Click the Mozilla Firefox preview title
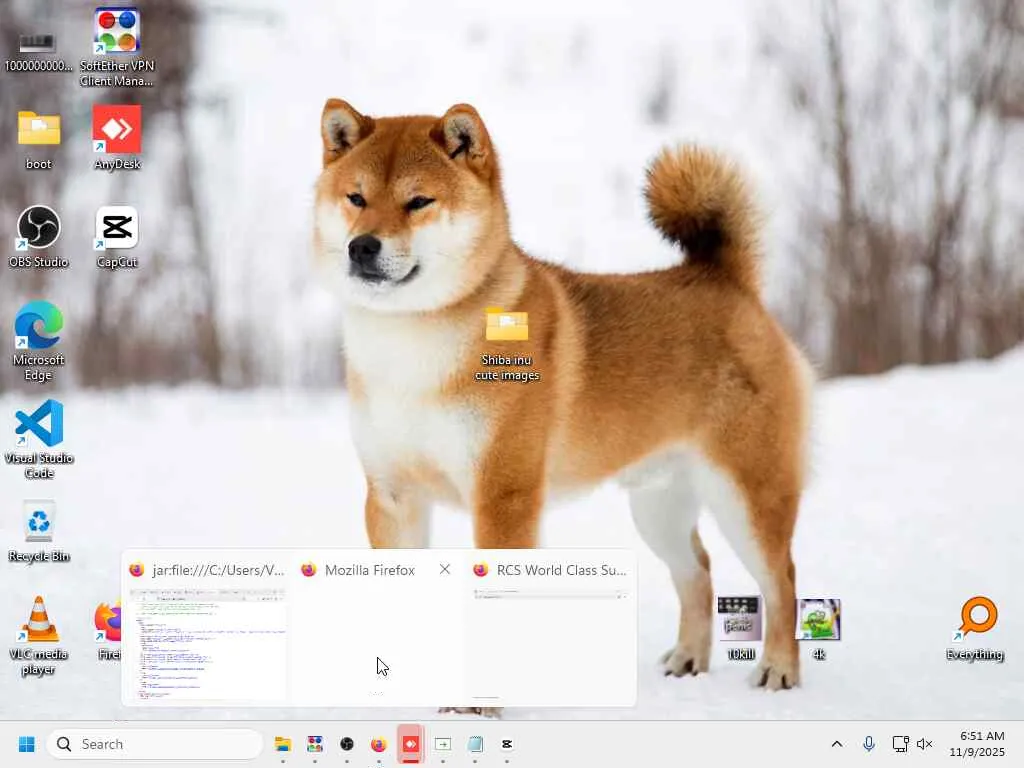Image resolution: width=1024 pixels, height=768 pixels. (x=370, y=570)
